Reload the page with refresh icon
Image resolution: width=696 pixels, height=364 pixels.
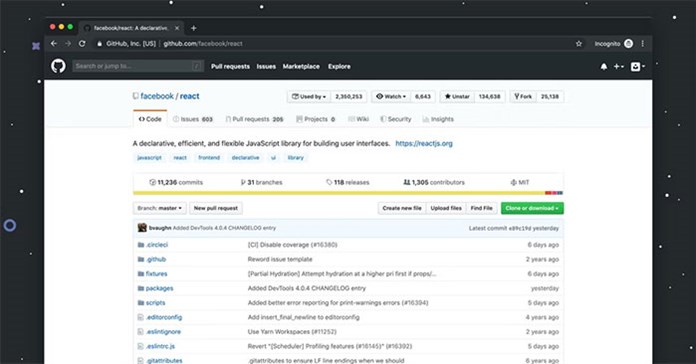coord(82,44)
